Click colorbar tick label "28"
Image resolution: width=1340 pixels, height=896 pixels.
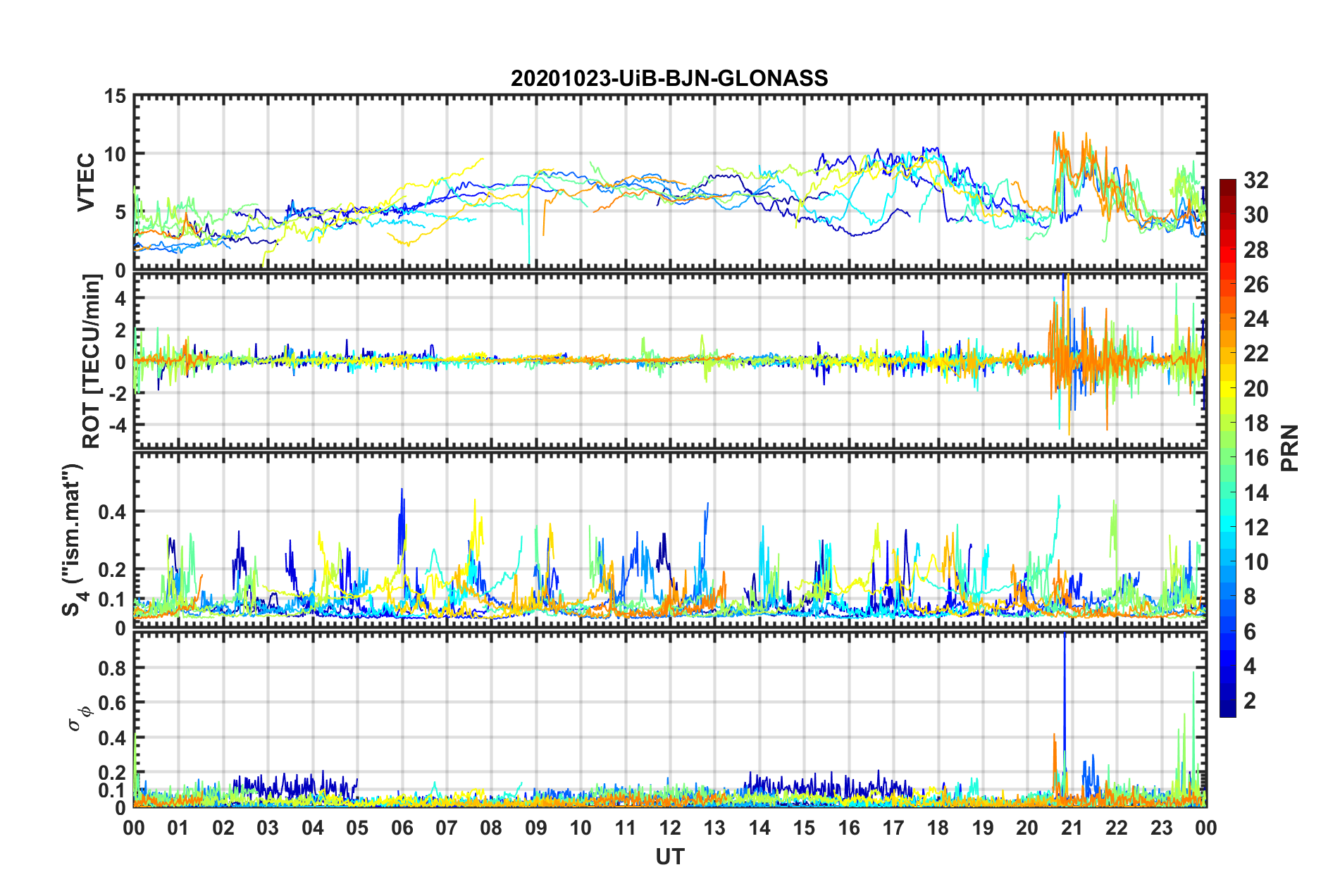[1255, 250]
